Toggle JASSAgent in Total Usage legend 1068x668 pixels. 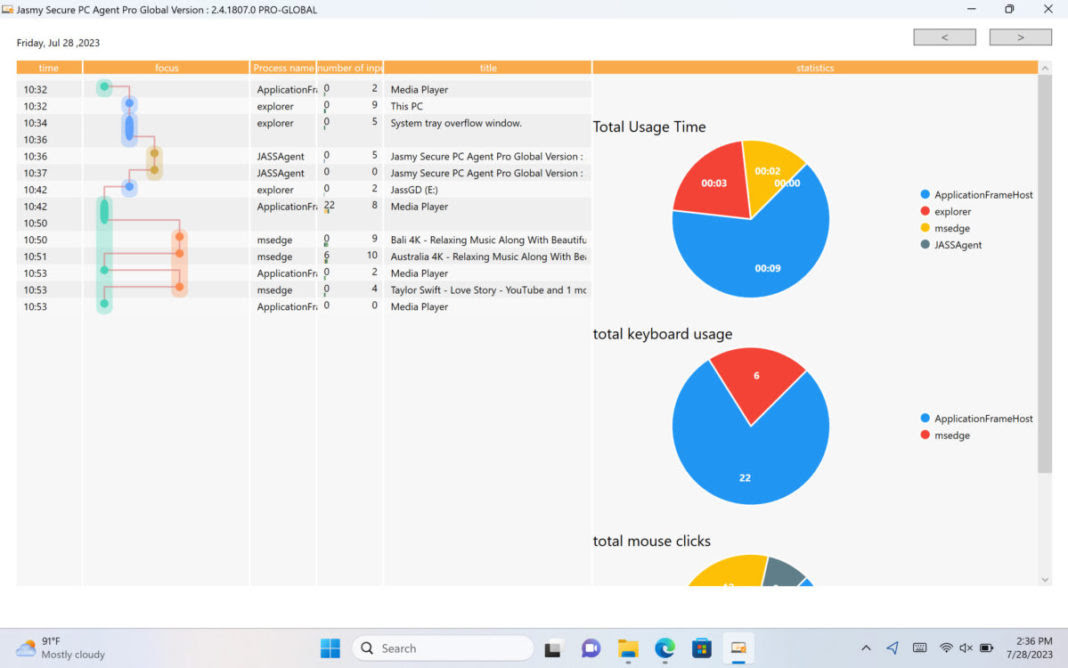951,245
